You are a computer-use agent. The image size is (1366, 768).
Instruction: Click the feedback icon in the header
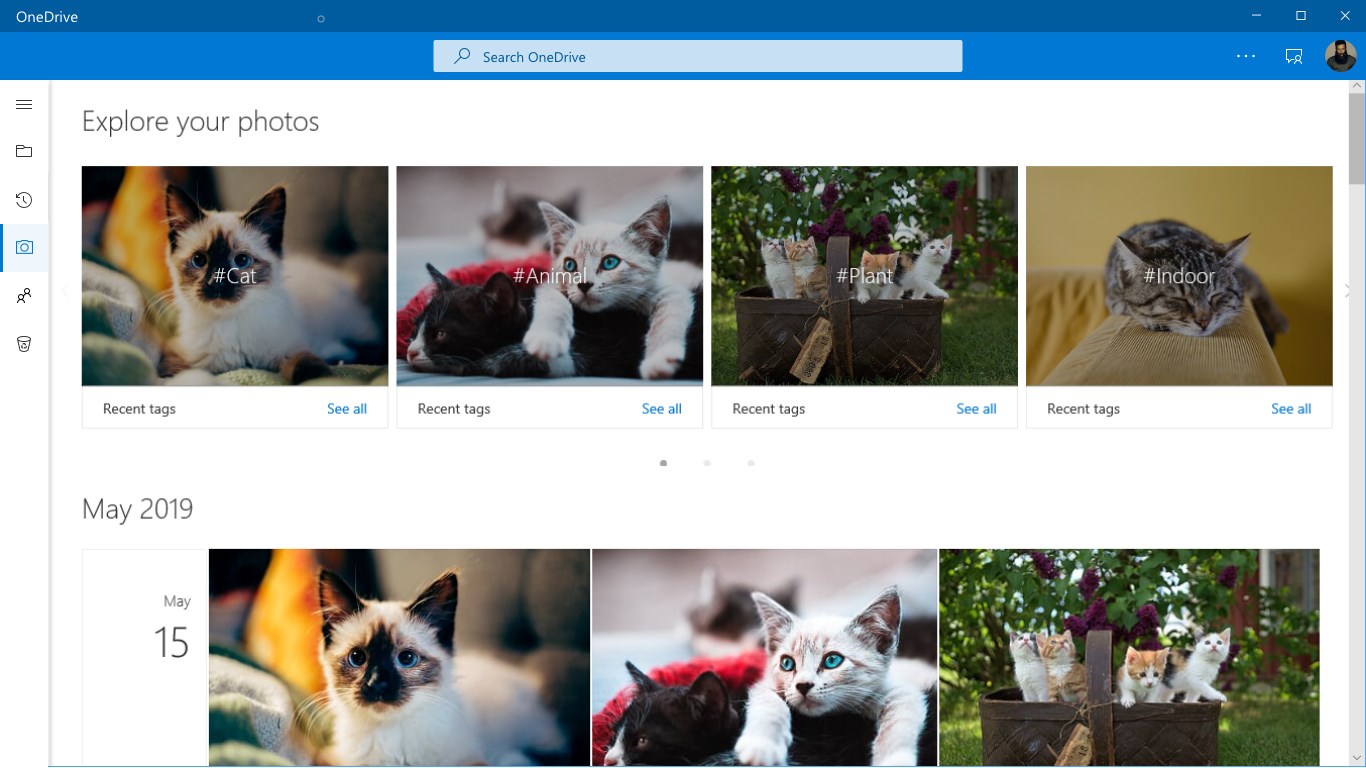[1294, 56]
